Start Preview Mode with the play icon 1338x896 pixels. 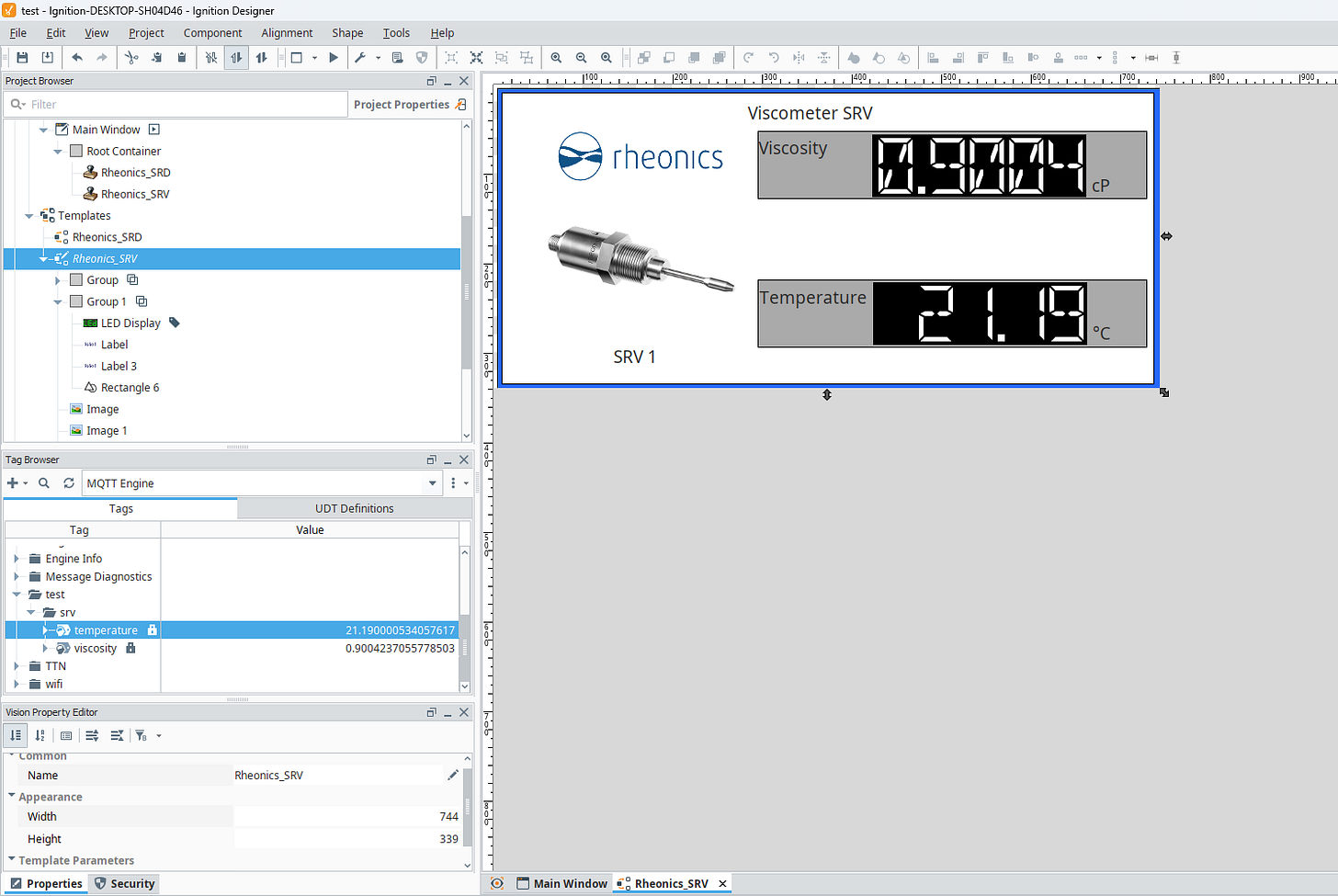click(334, 57)
